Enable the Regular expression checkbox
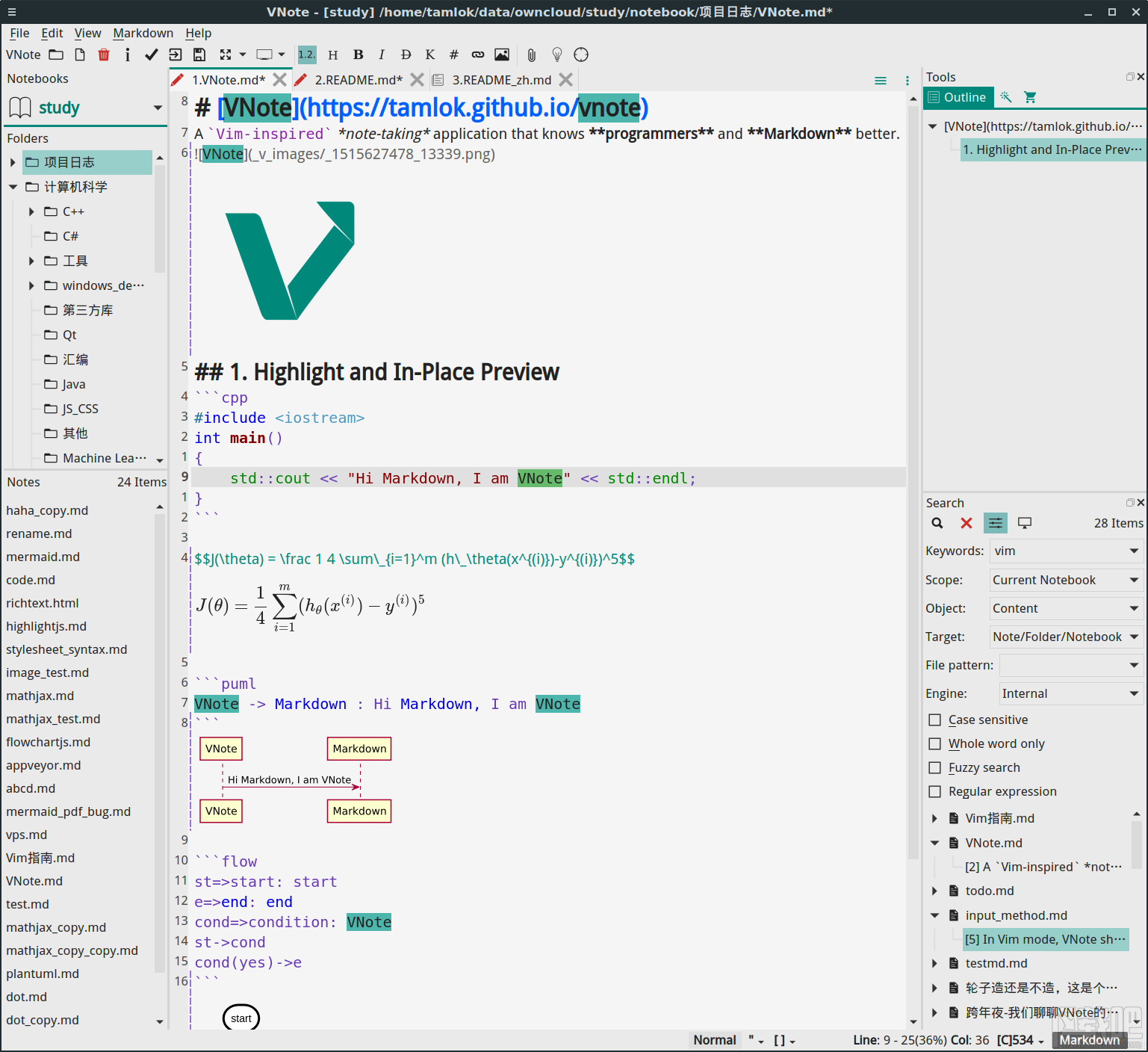Image resolution: width=1148 pixels, height=1052 pixels. tap(934, 791)
